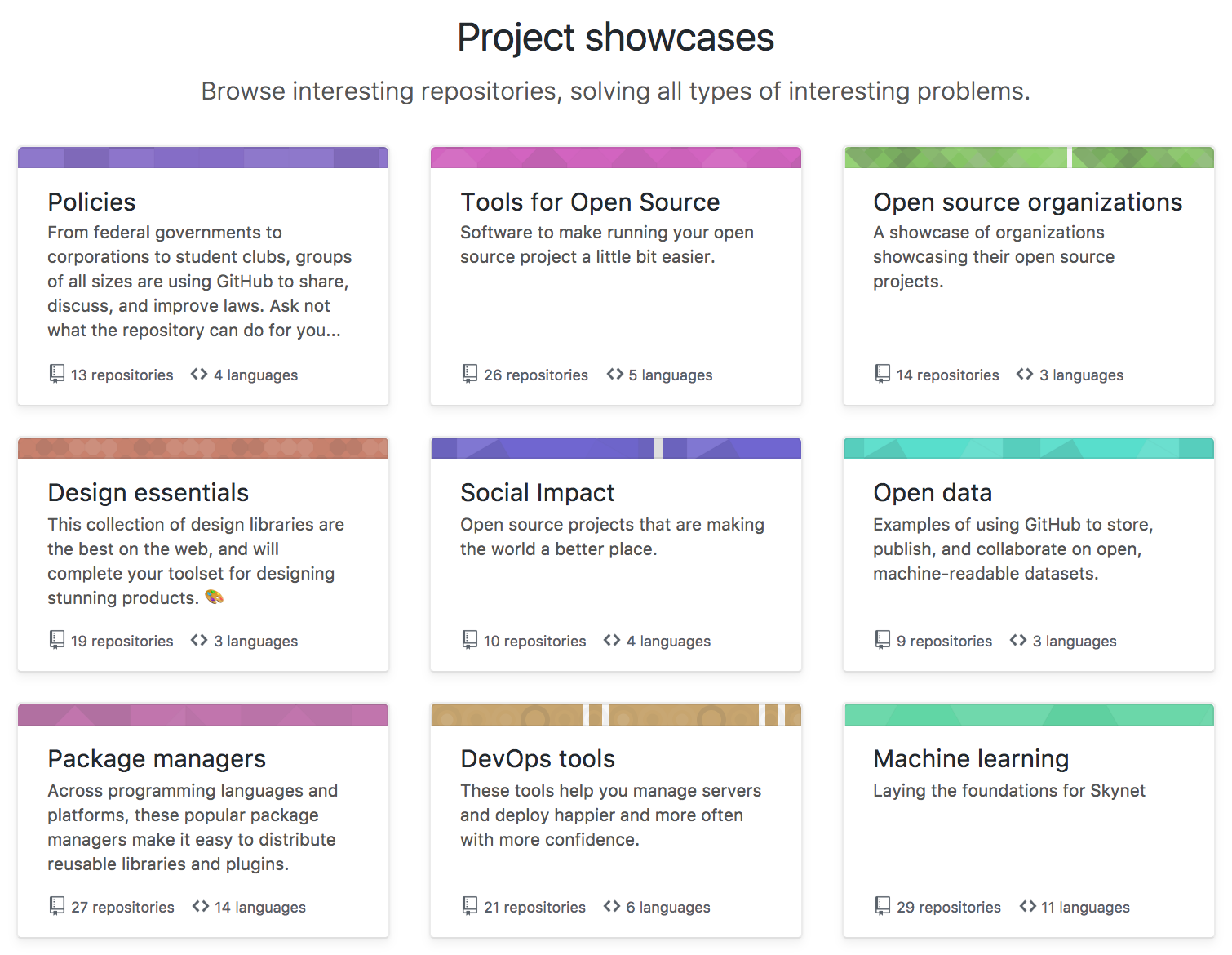
Task: Click the code icon beside 14 languages
Action: pos(200,906)
